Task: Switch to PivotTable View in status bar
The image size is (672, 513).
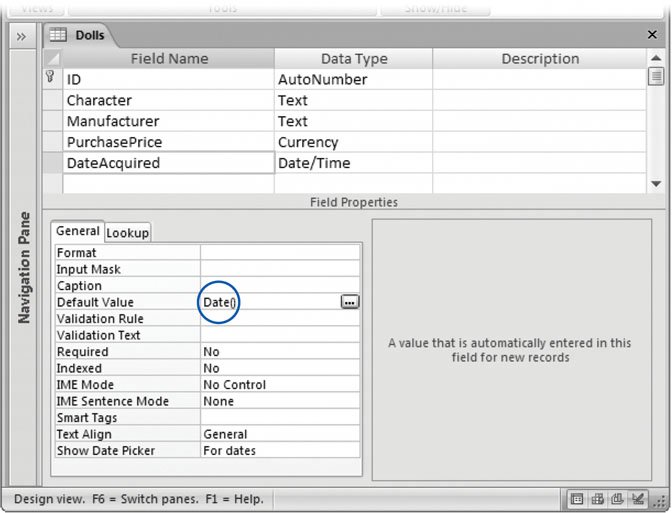Action: pyautogui.click(x=599, y=498)
